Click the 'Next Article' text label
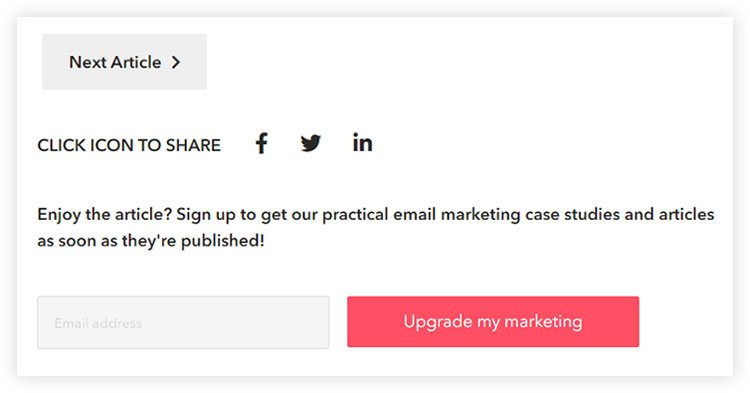Viewport: 750px width, 393px height. coord(115,62)
